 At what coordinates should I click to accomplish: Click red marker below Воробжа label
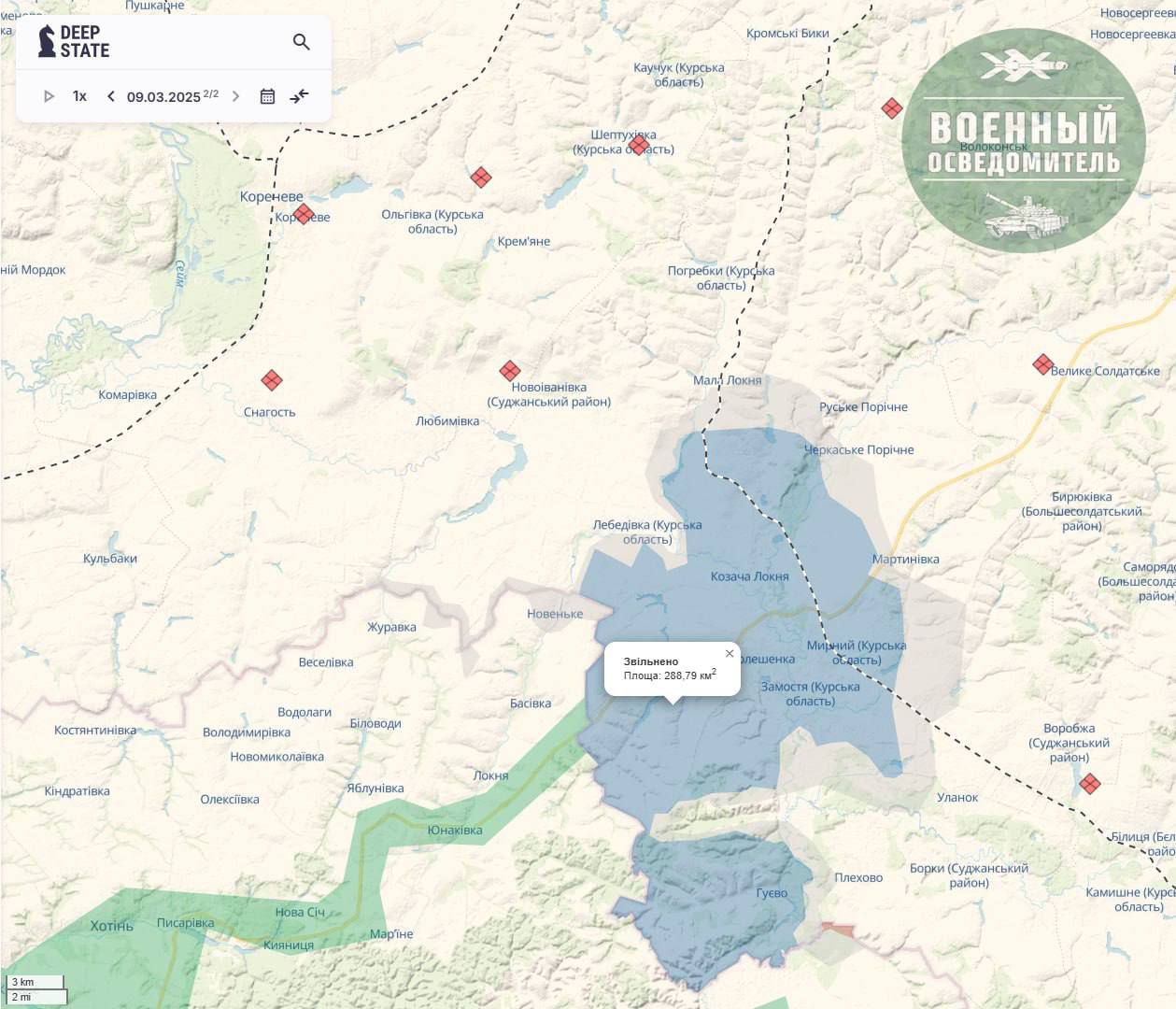(x=1089, y=783)
